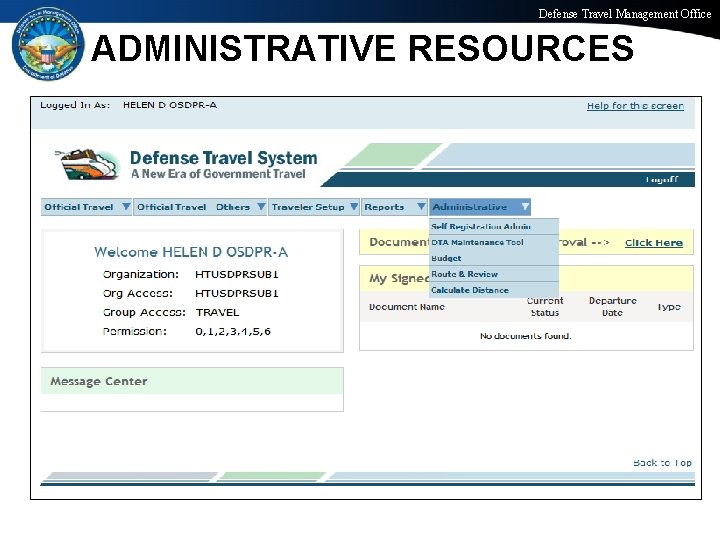Viewport: 720px width, 540px height.
Task: Click the My Signed documents panel heading
Action: (x=399, y=279)
